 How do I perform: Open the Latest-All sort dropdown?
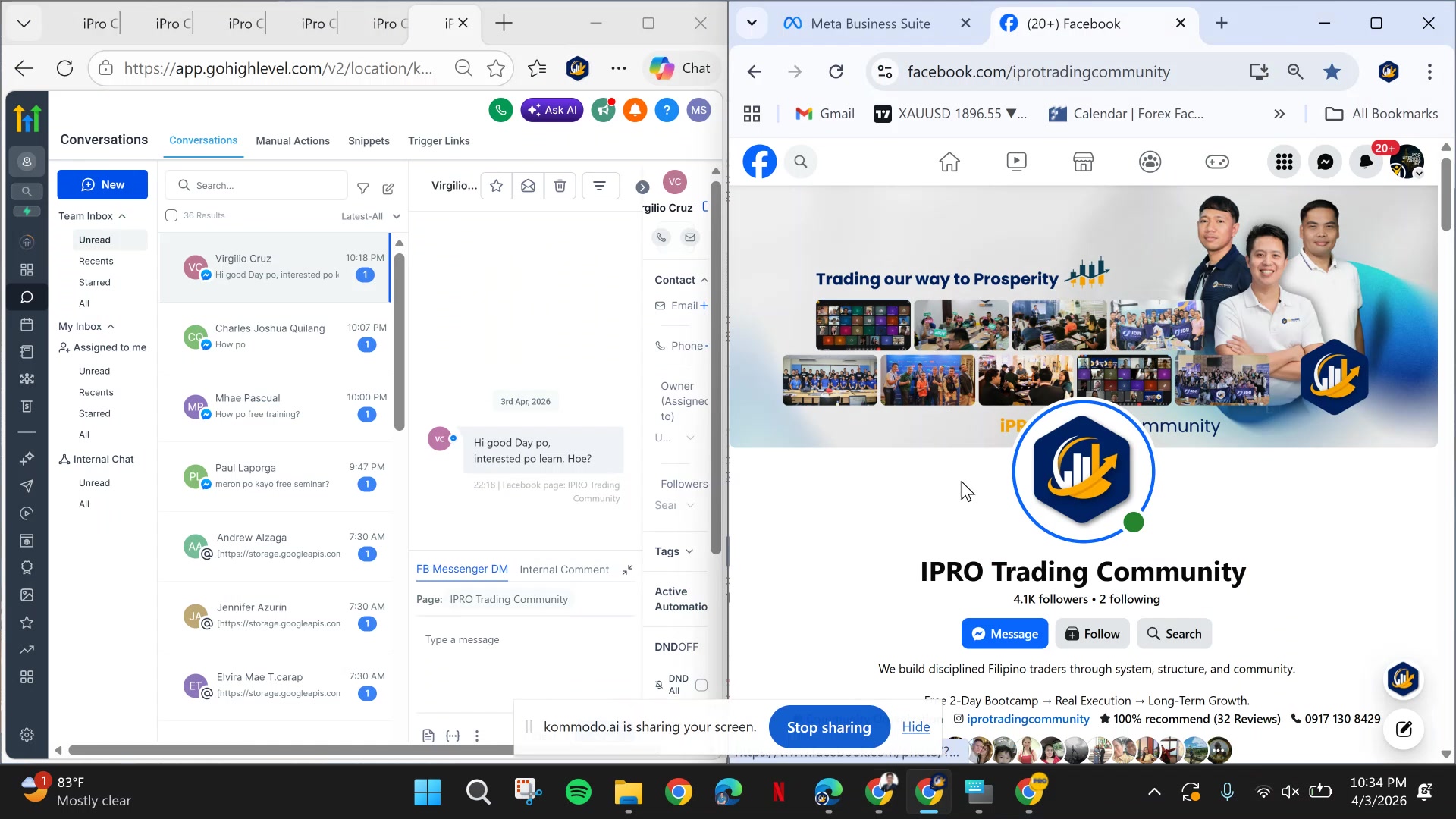coord(371,216)
